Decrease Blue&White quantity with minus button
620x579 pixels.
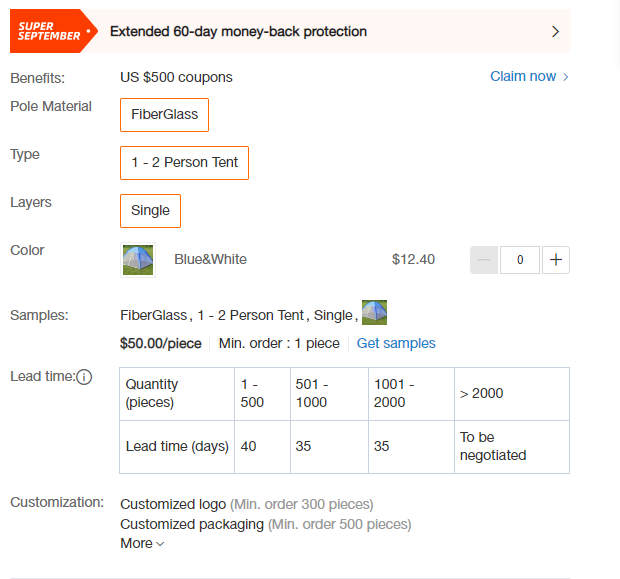coord(484,260)
